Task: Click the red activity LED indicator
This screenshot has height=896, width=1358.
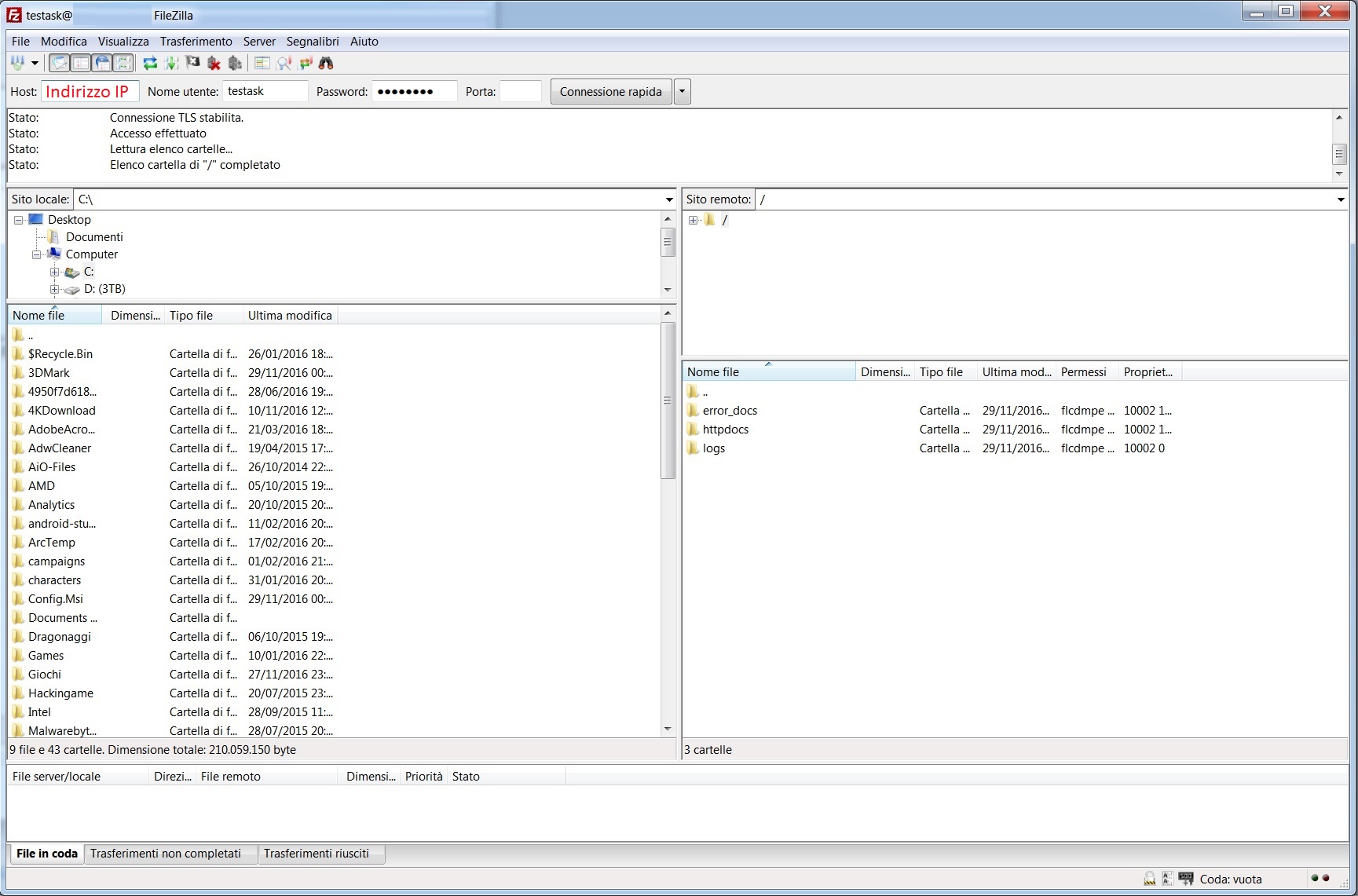Action: 1327,878
